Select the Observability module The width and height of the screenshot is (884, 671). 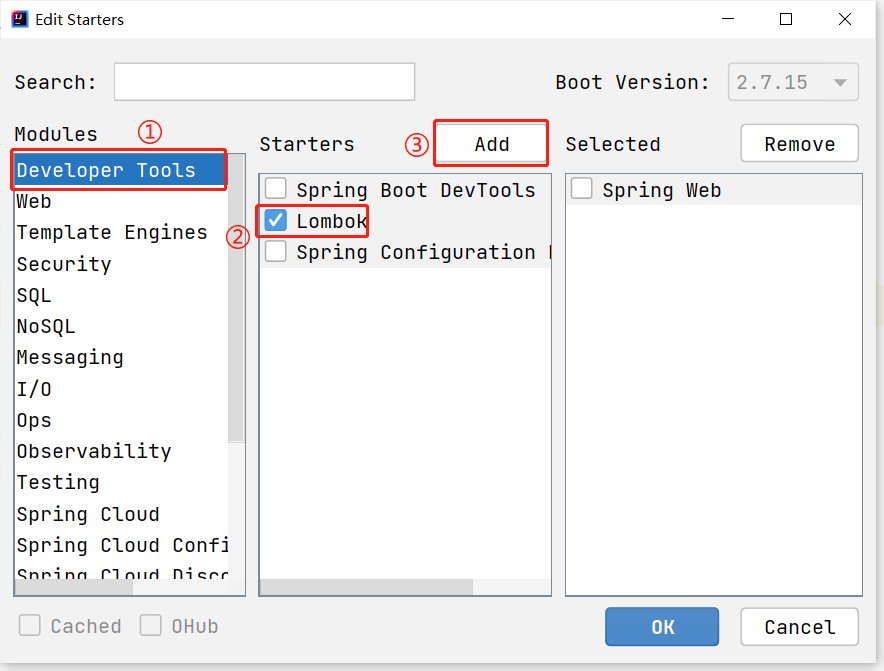coord(121,451)
